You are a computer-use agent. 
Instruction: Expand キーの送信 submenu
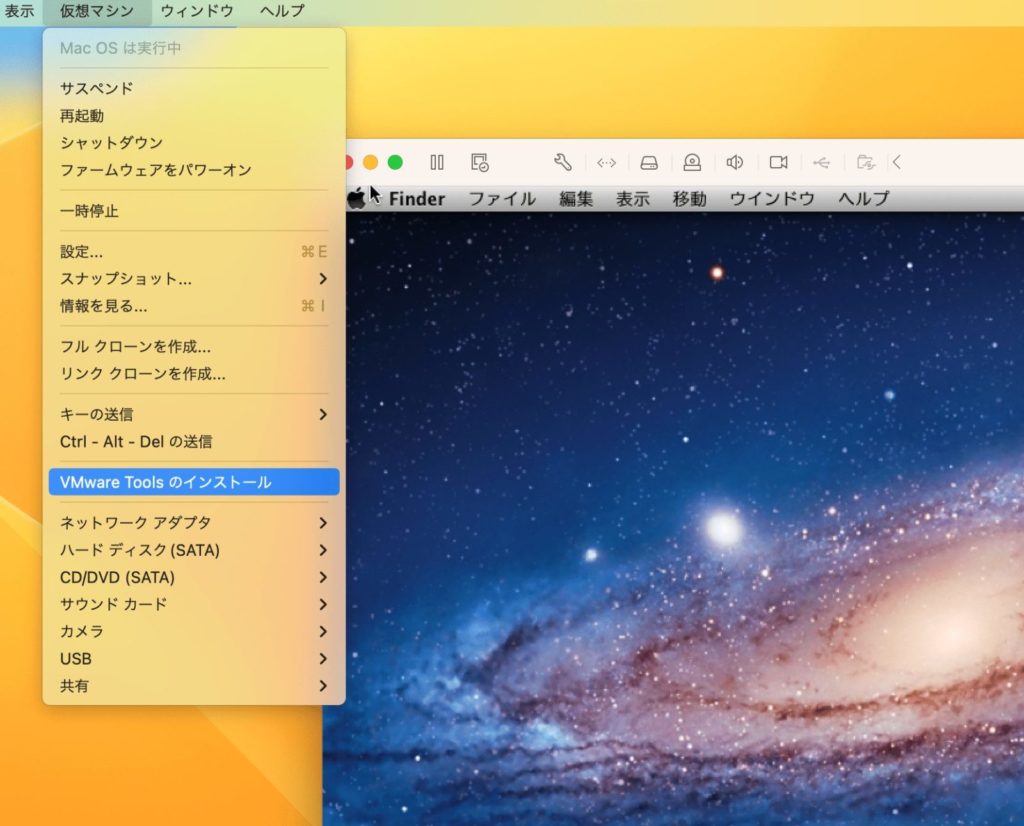click(x=194, y=414)
